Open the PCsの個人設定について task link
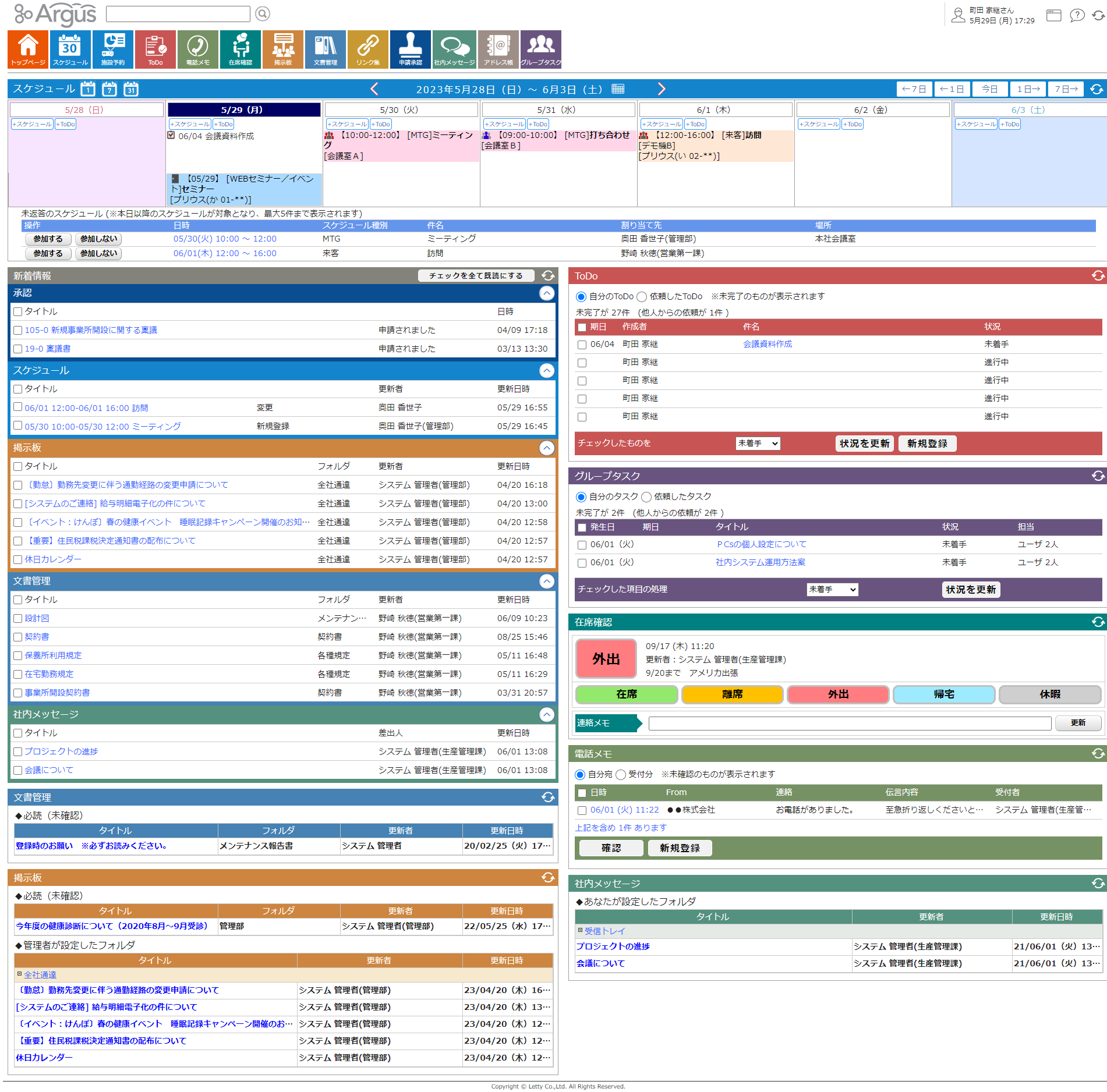This screenshot has width=1107, height=1092. (761, 544)
